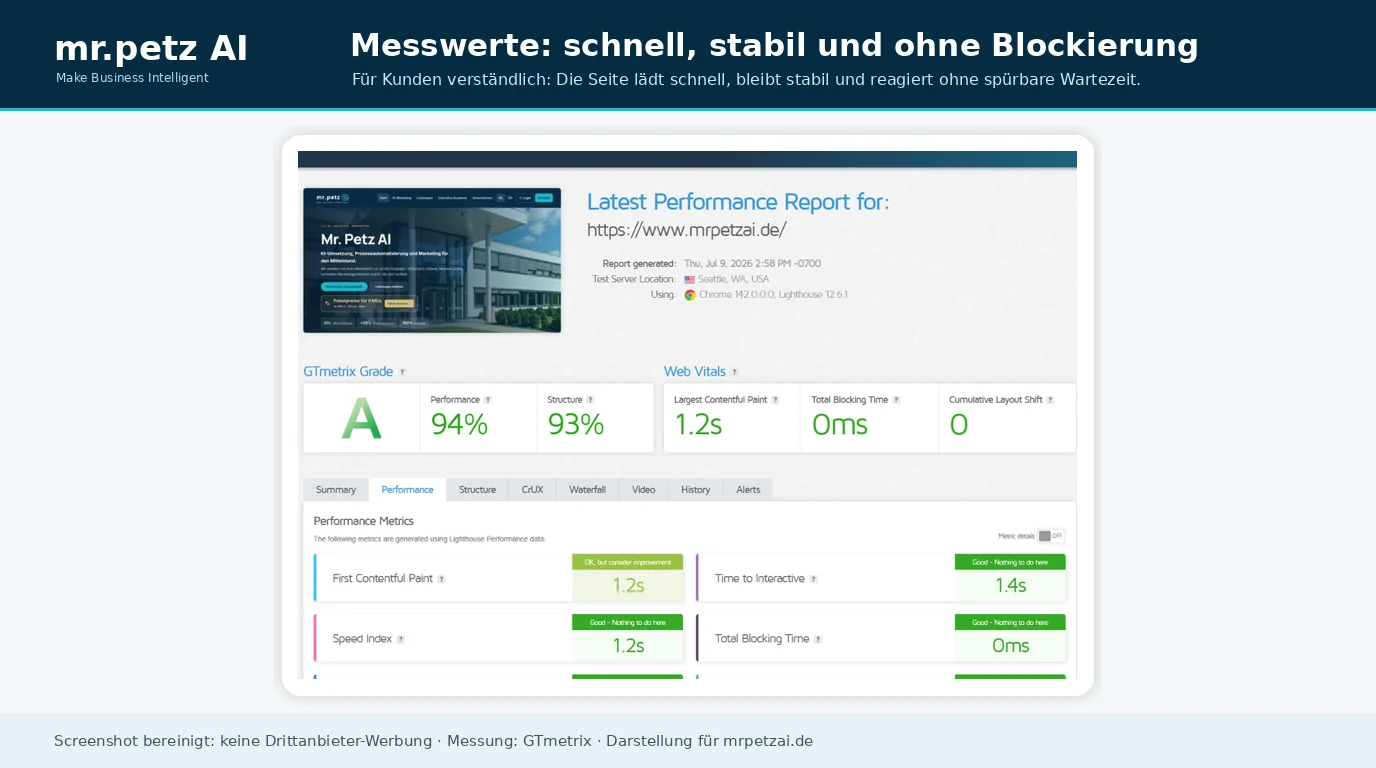
Task: Click the help icon in Total Blocking Time metric row
Action: pyautogui.click(x=818, y=639)
